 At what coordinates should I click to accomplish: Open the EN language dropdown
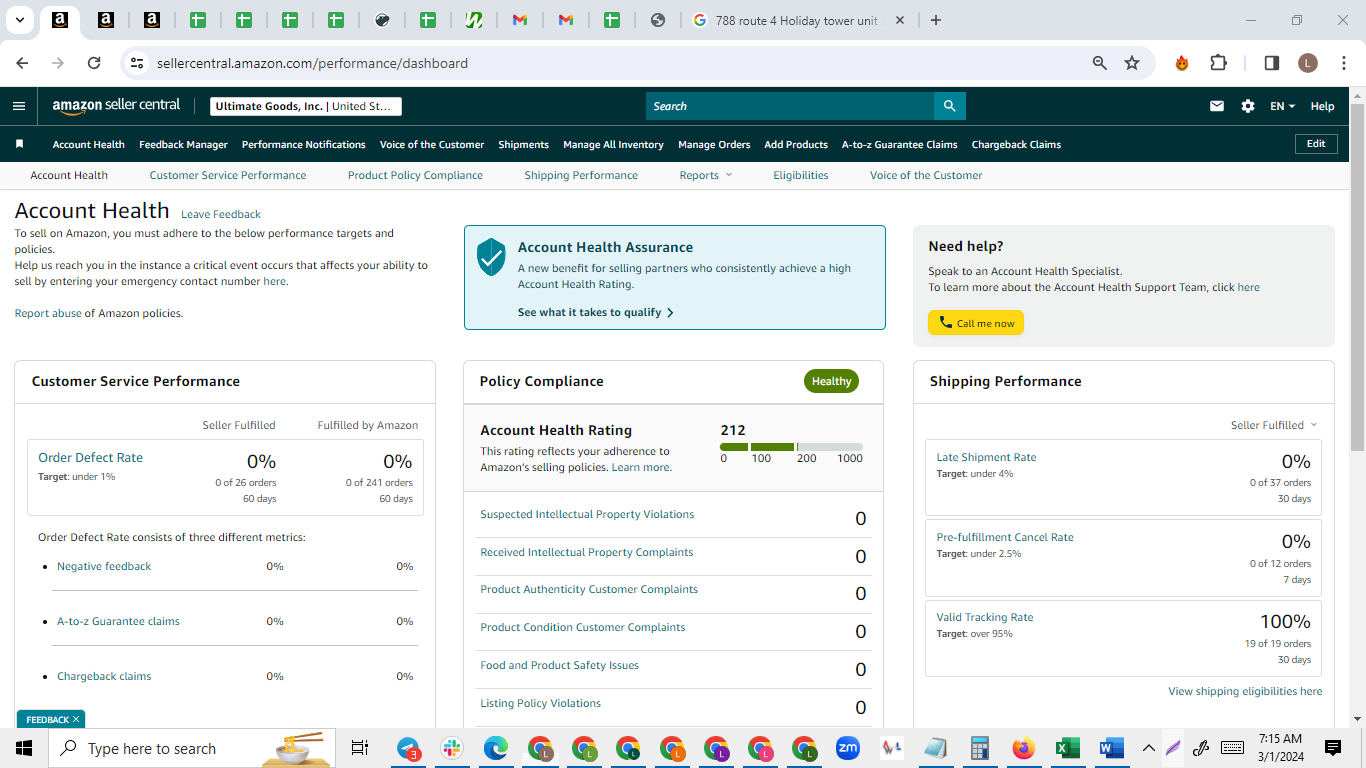[x=1283, y=106]
